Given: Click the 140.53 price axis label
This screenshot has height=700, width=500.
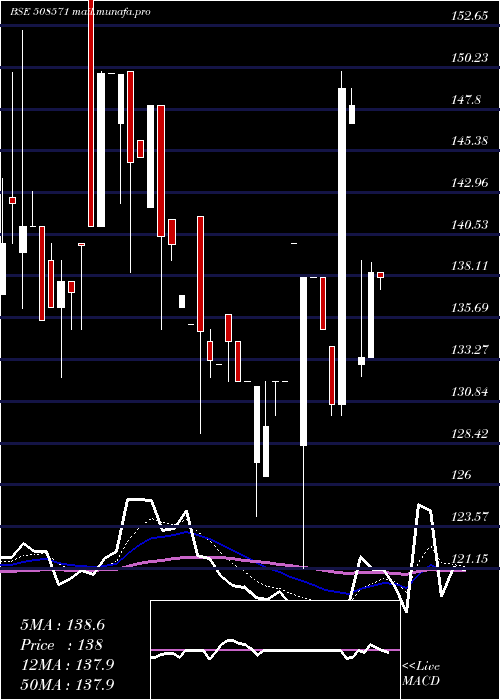Looking at the screenshot, I should coord(468,225).
